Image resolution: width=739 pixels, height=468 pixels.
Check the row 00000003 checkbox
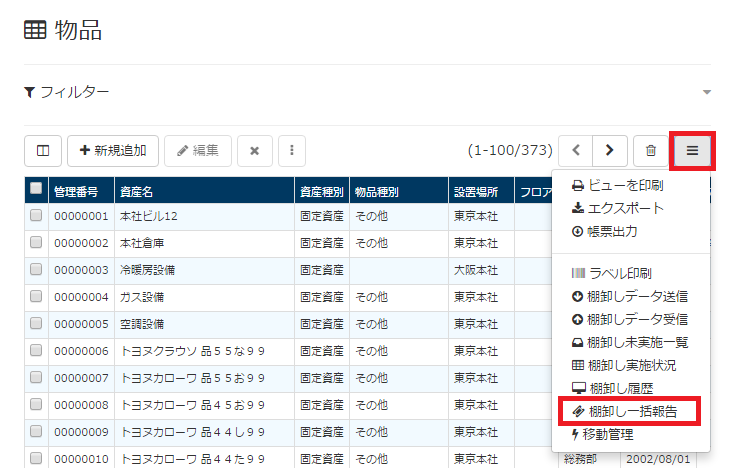(x=36, y=269)
